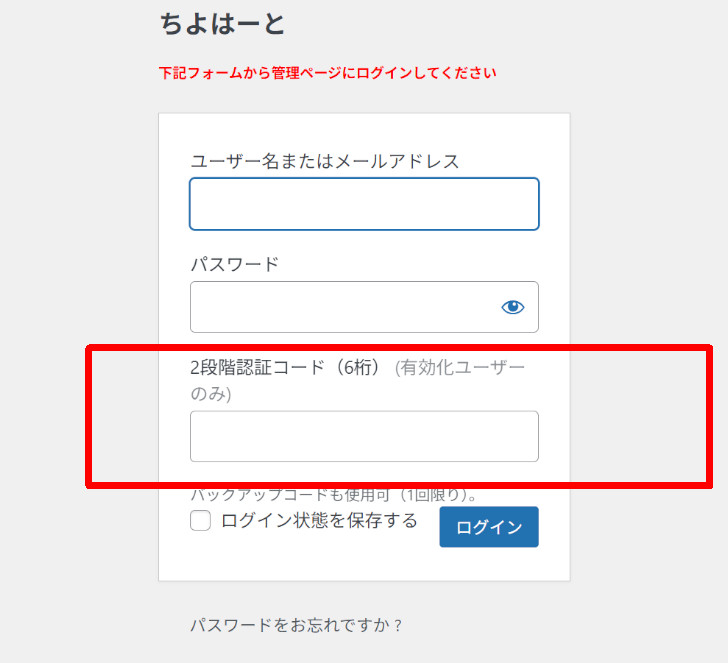Click the ログイン状態を保存する label text
This screenshot has height=663, width=728.
point(319,520)
